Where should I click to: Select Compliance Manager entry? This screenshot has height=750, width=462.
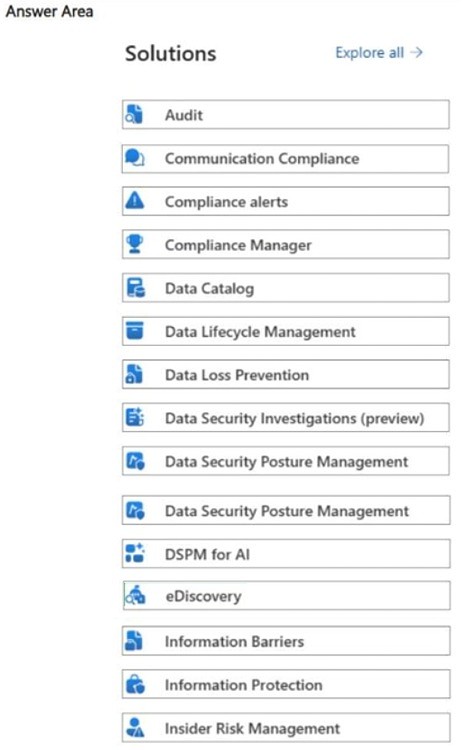[x=286, y=244]
